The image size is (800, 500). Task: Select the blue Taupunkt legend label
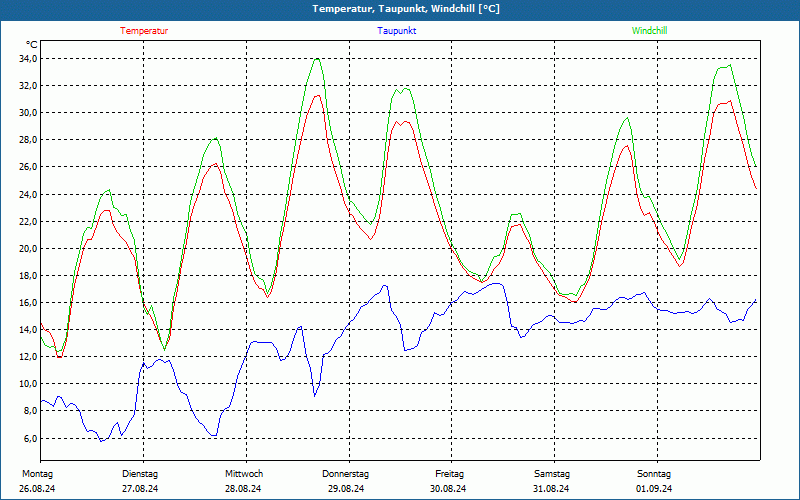pos(397,31)
